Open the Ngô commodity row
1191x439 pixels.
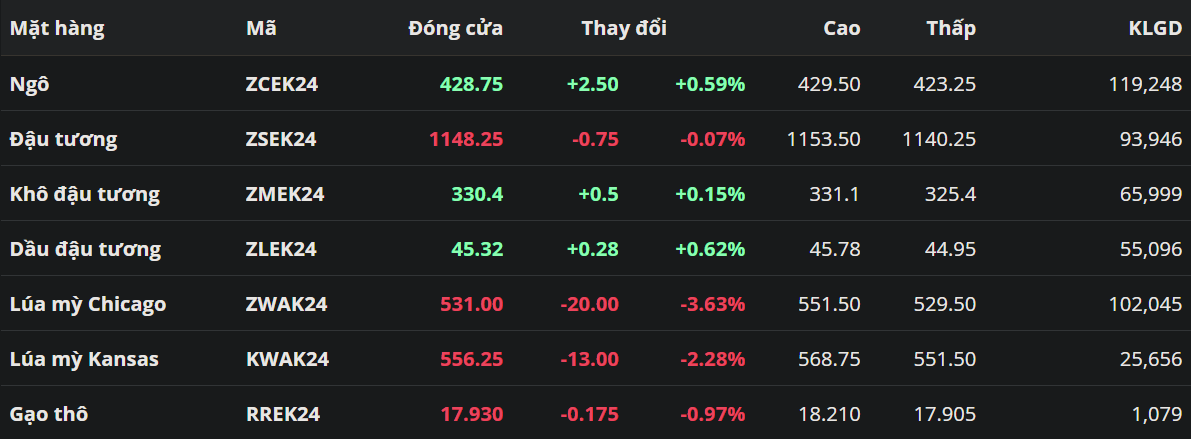click(x=30, y=84)
